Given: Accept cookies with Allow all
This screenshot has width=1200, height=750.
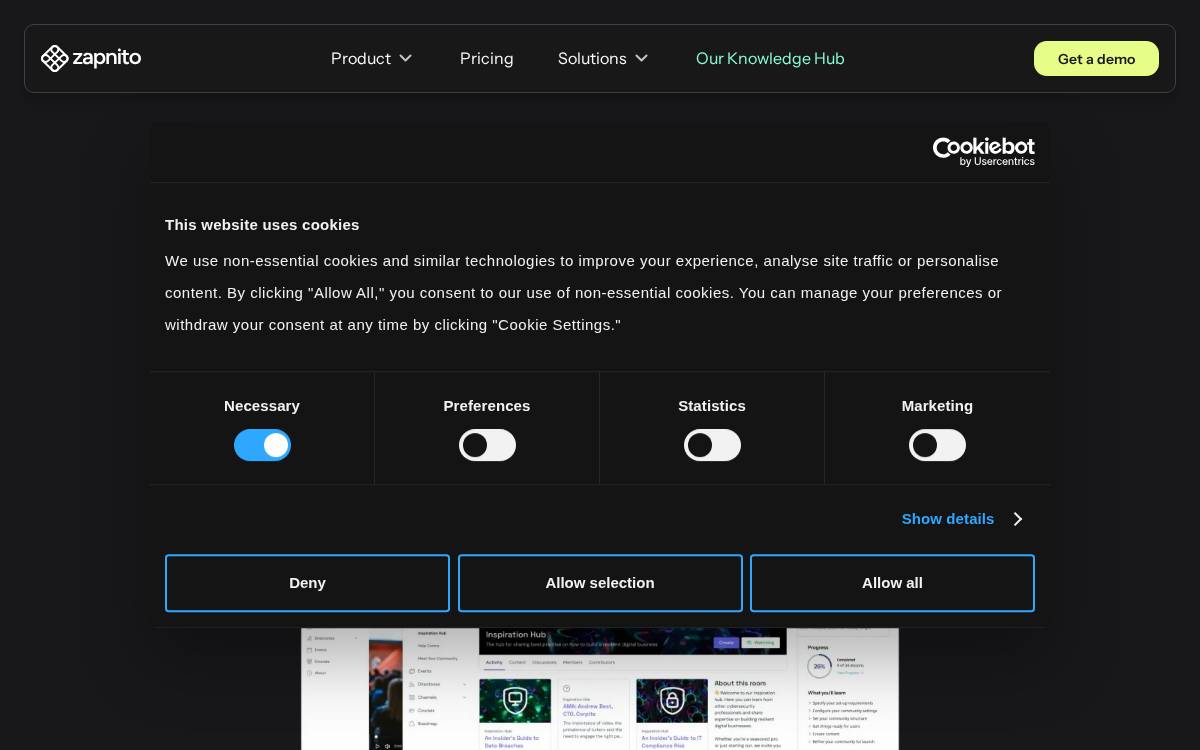Looking at the screenshot, I should [x=892, y=583].
